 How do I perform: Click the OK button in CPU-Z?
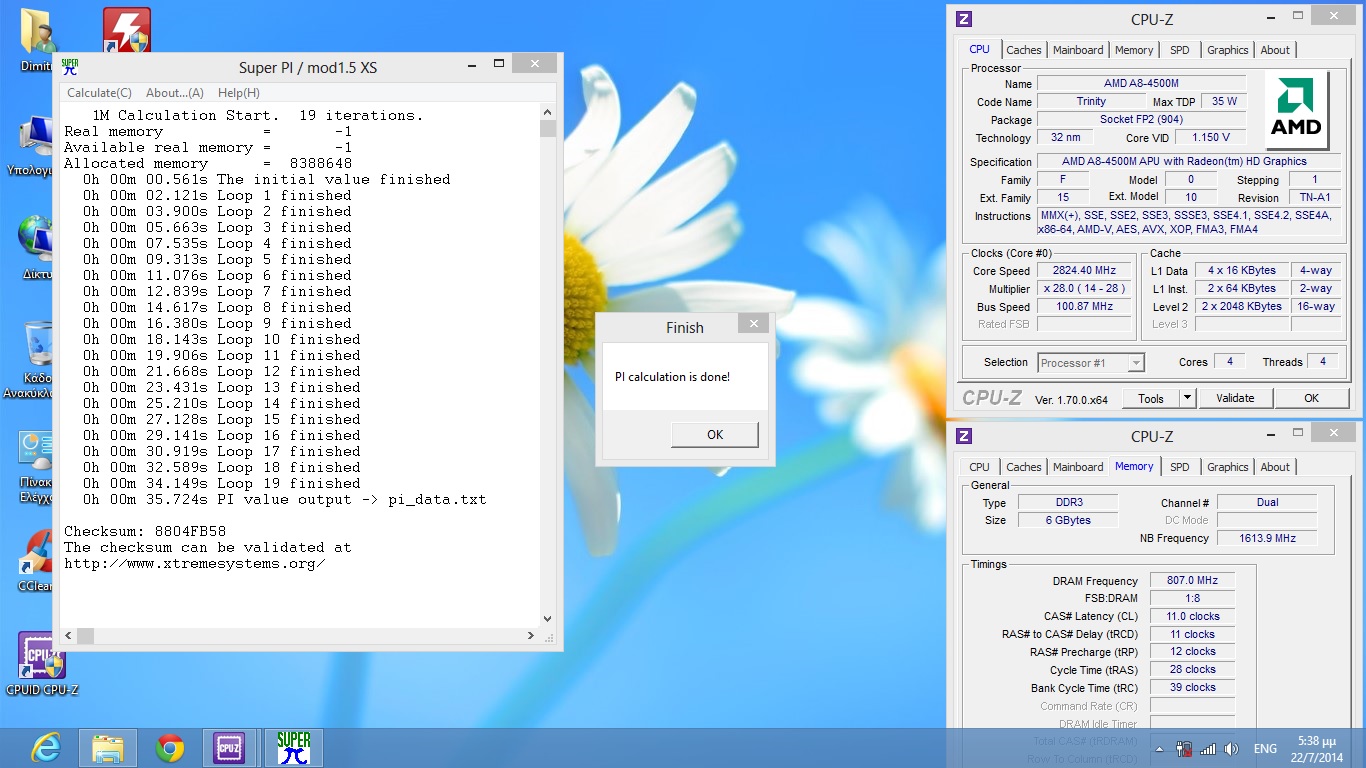1311,398
